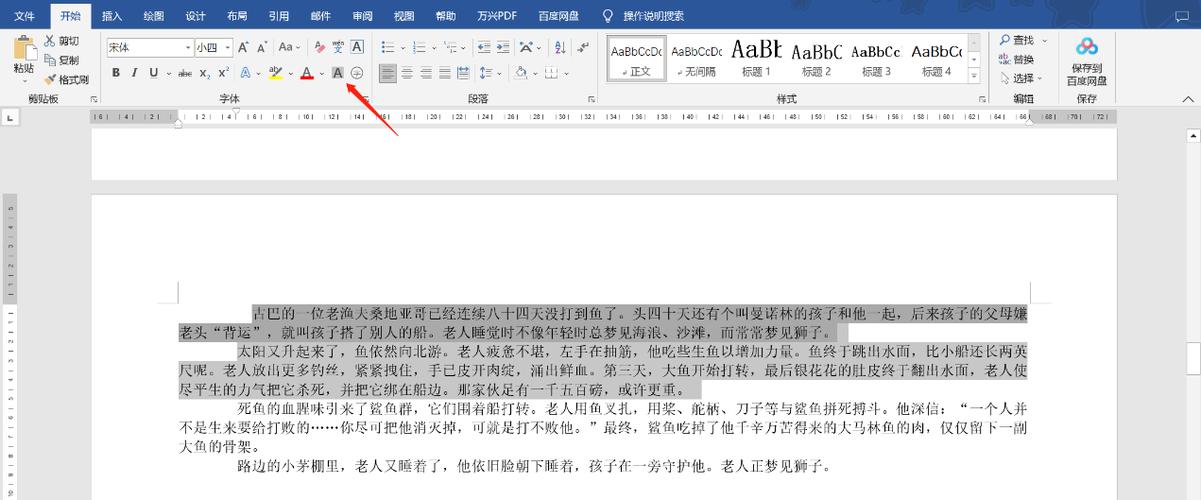Screen dimensions: 1201x500
Task: Click the tab stop selector on ruler corner
Action: tap(11, 118)
